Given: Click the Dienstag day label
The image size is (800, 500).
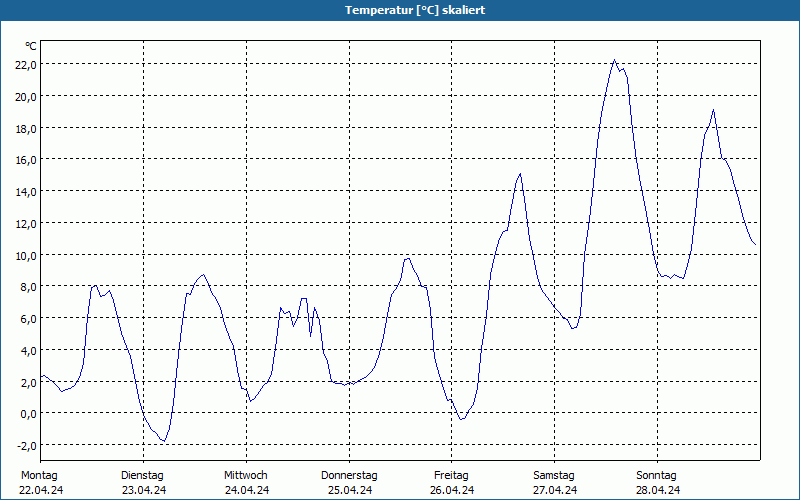Looking at the screenshot, I should coord(142,476).
